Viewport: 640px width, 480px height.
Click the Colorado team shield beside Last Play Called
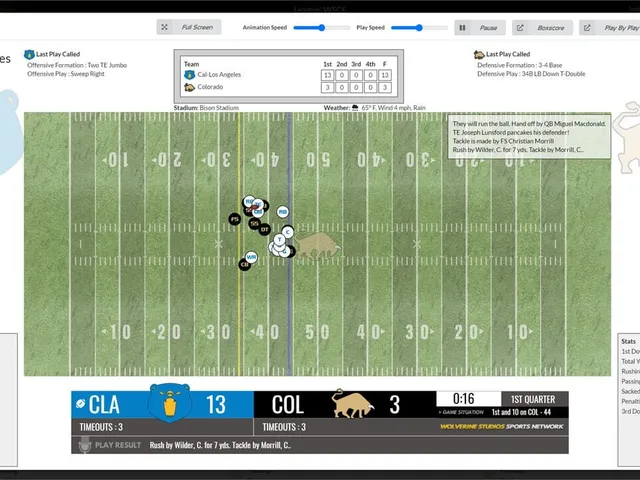pos(479,54)
